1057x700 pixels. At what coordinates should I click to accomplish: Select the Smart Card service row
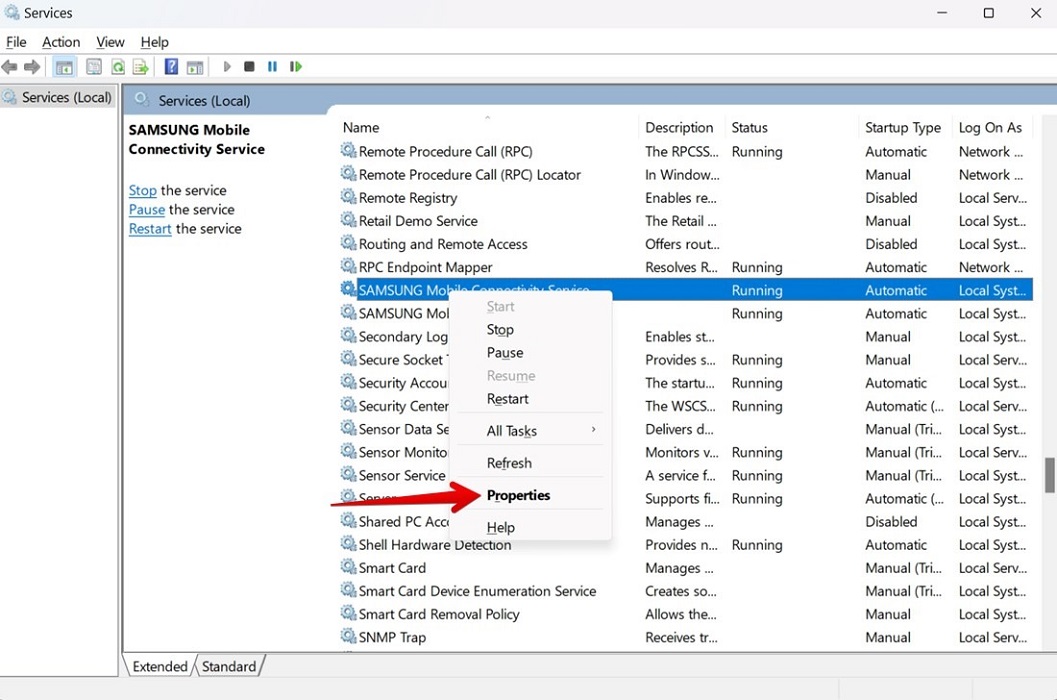pos(392,567)
